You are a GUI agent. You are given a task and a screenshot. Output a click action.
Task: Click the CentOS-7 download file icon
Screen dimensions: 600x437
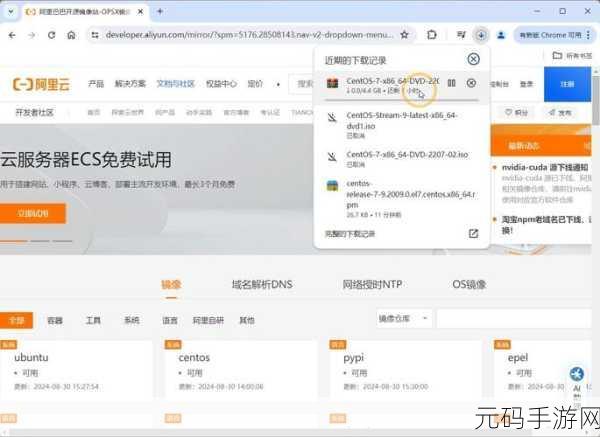(x=333, y=83)
